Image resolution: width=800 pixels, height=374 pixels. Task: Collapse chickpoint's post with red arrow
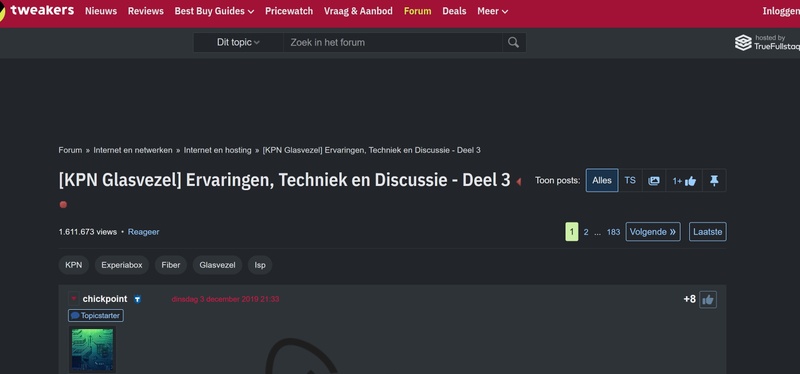coord(74,299)
